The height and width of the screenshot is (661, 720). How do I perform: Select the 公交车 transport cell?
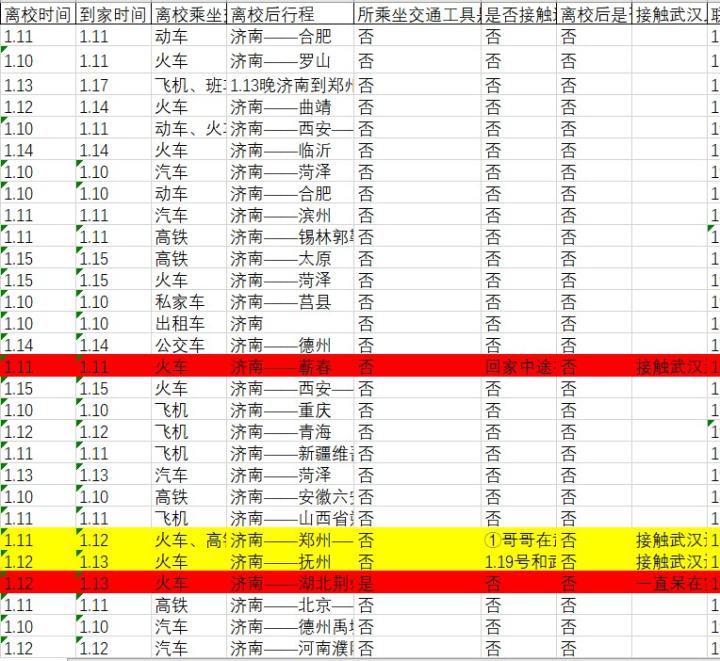[x=188, y=345]
